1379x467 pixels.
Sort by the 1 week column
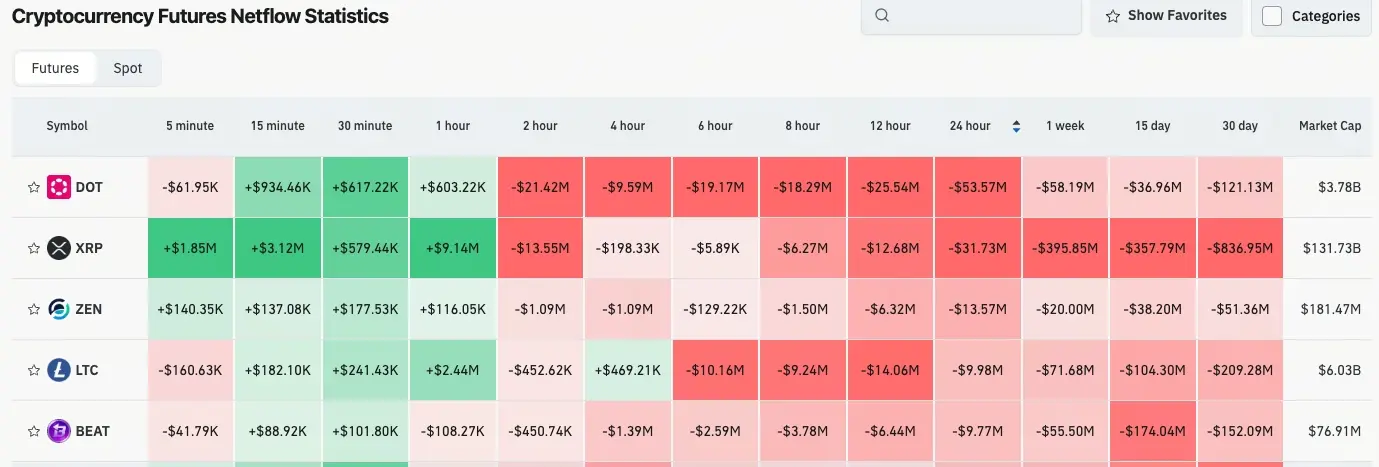[1065, 126]
